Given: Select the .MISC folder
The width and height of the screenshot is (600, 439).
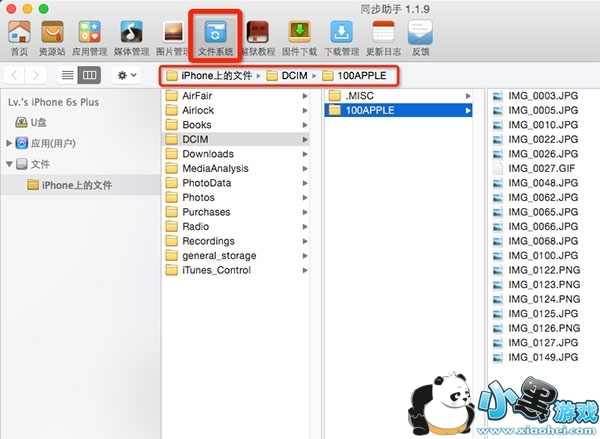Looking at the screenshot, I should click(x=398, y=96).
